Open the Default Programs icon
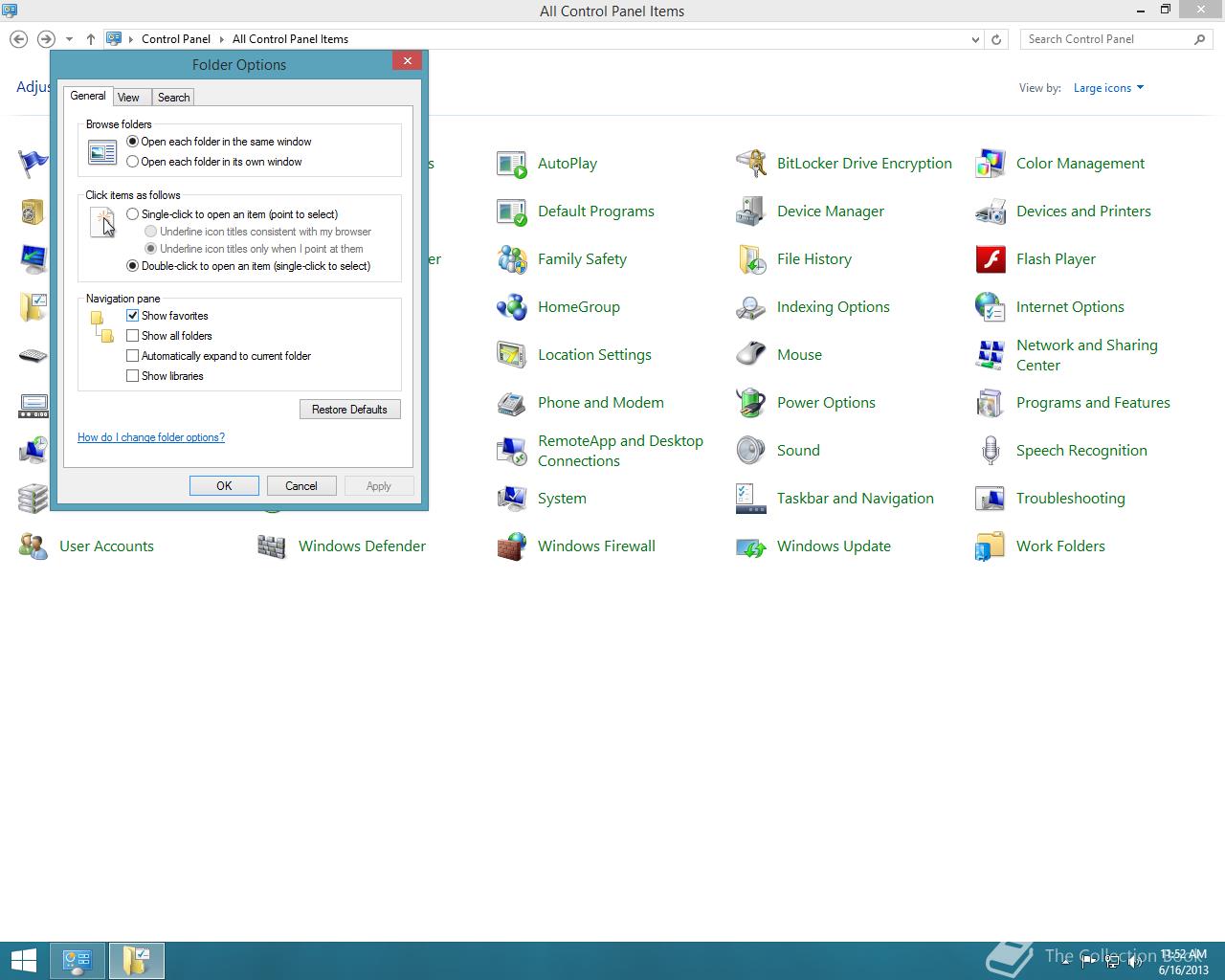This screenshot has width=1225, height=980. (x=512, y=212)
